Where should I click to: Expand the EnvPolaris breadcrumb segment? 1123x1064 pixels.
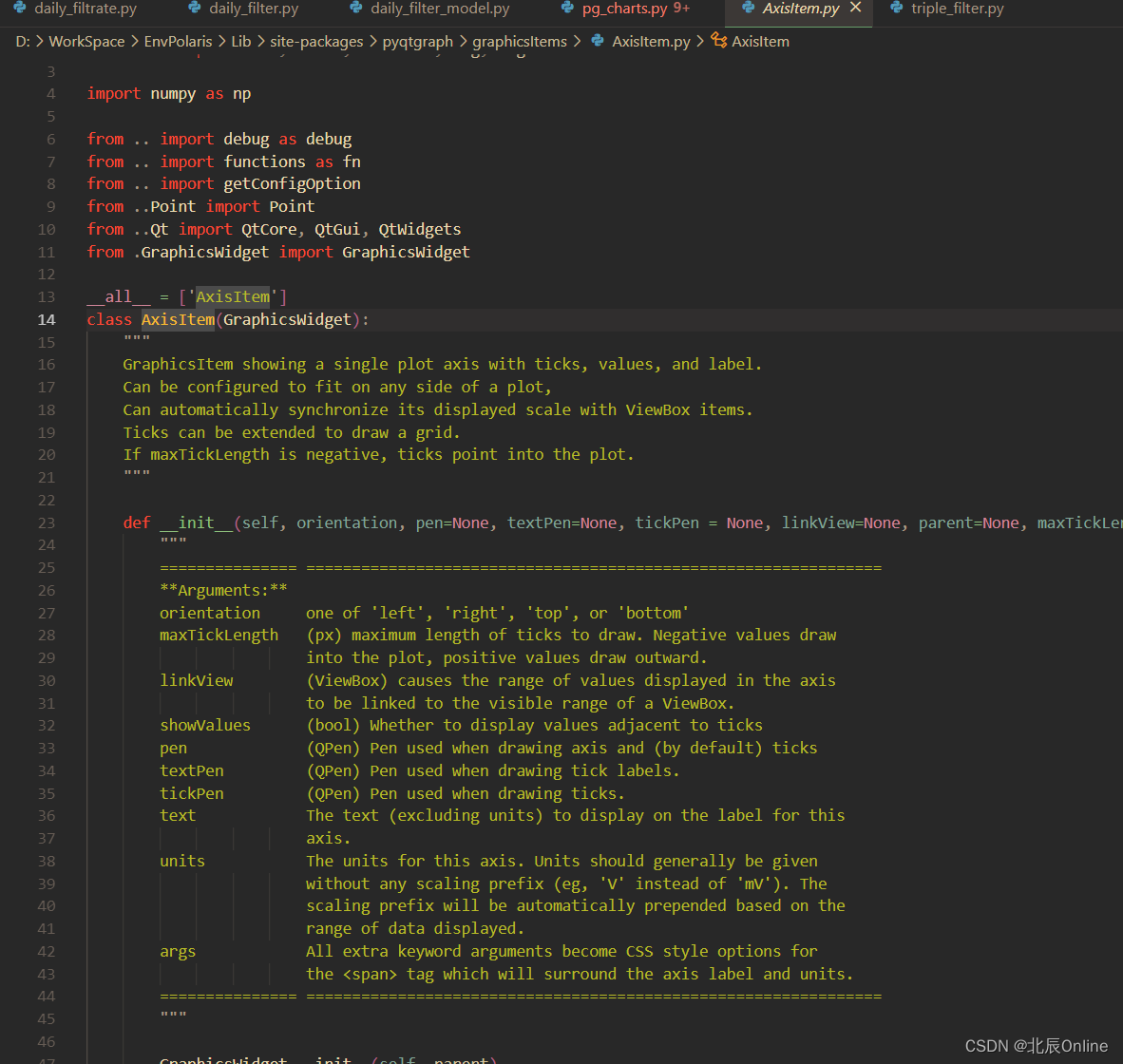[179, 42]
